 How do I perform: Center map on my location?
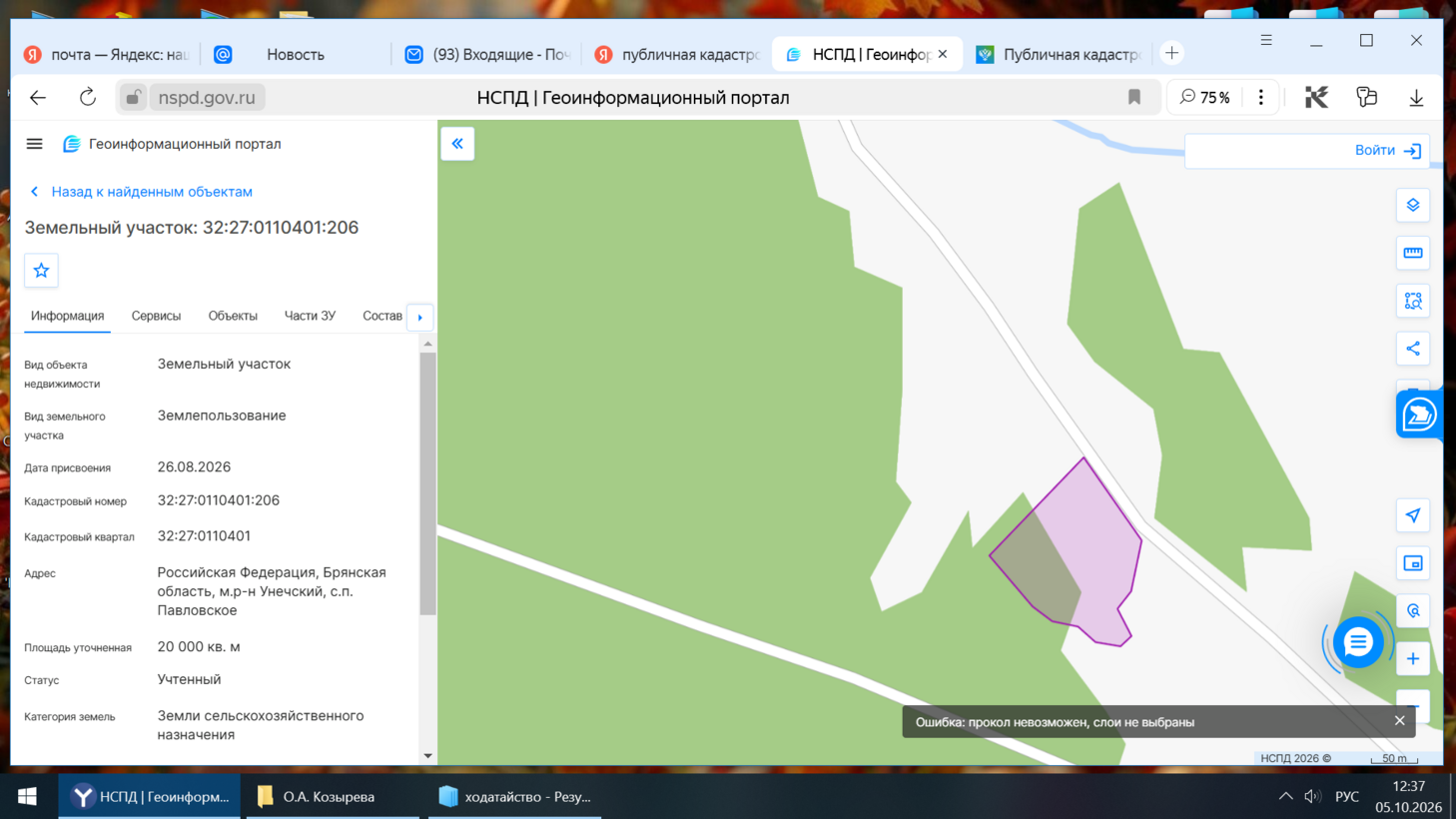(1412, 515)
